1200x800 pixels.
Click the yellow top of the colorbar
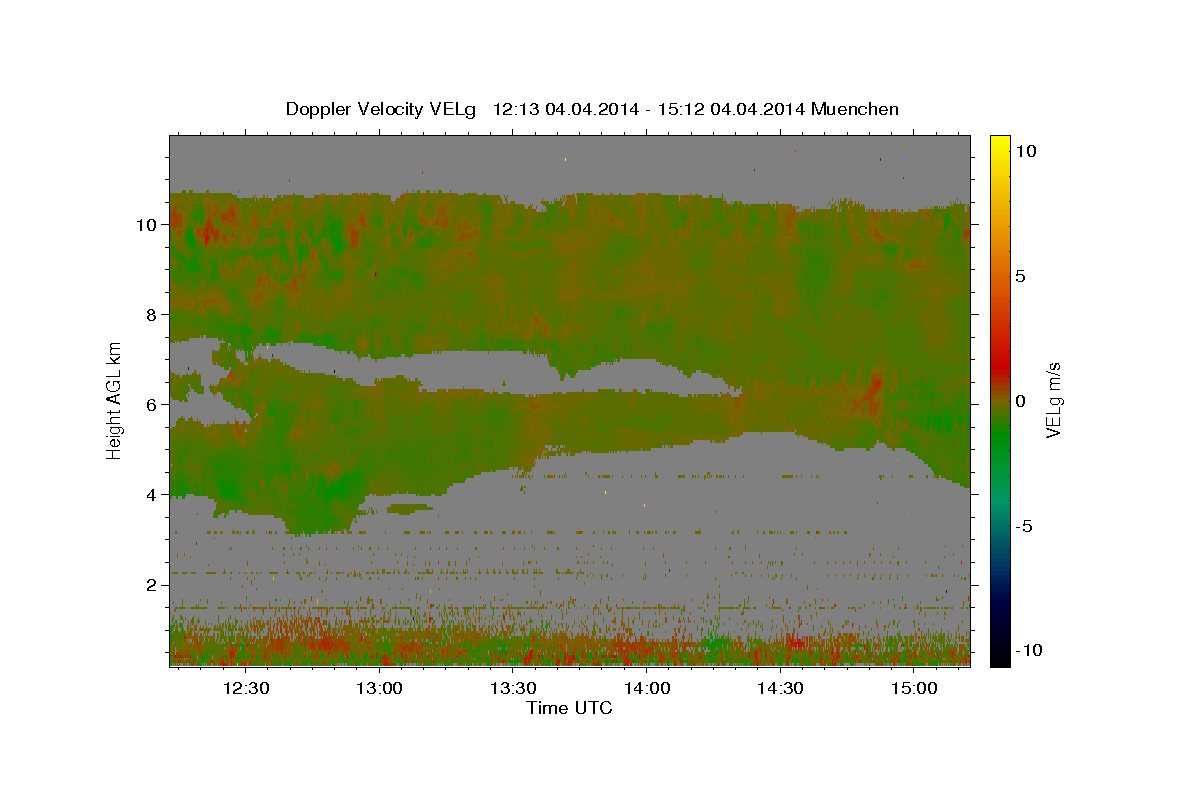click(x=999, y=140)
